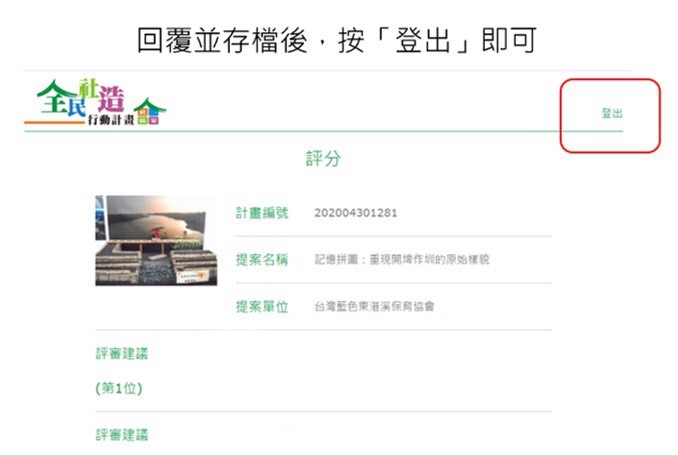The height and width of the screenshot is (457, 678).
Task: Click the 提案單位 label
Action: [x=262, y=307]
